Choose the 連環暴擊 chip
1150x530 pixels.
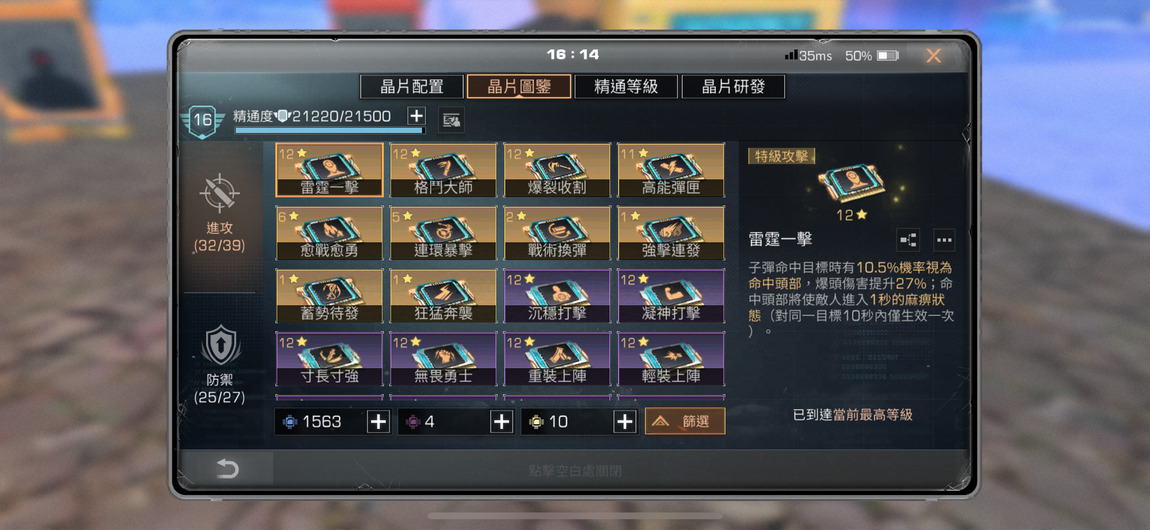pos(443,233)
